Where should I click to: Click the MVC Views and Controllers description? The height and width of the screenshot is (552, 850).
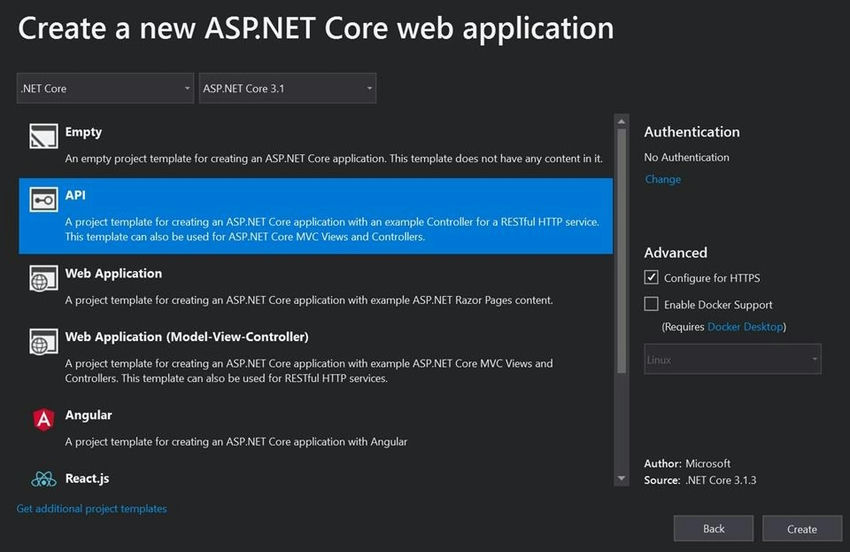tap(309, 371)
